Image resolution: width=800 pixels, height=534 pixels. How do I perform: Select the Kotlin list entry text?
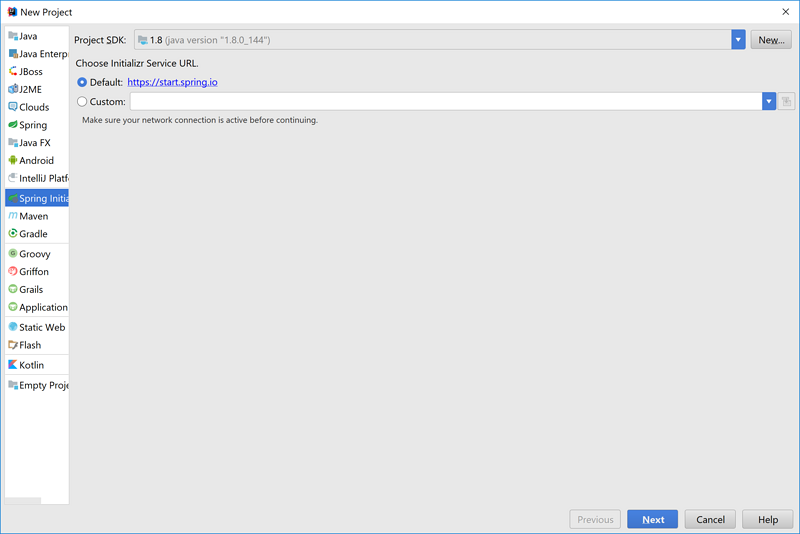[32, 365]
